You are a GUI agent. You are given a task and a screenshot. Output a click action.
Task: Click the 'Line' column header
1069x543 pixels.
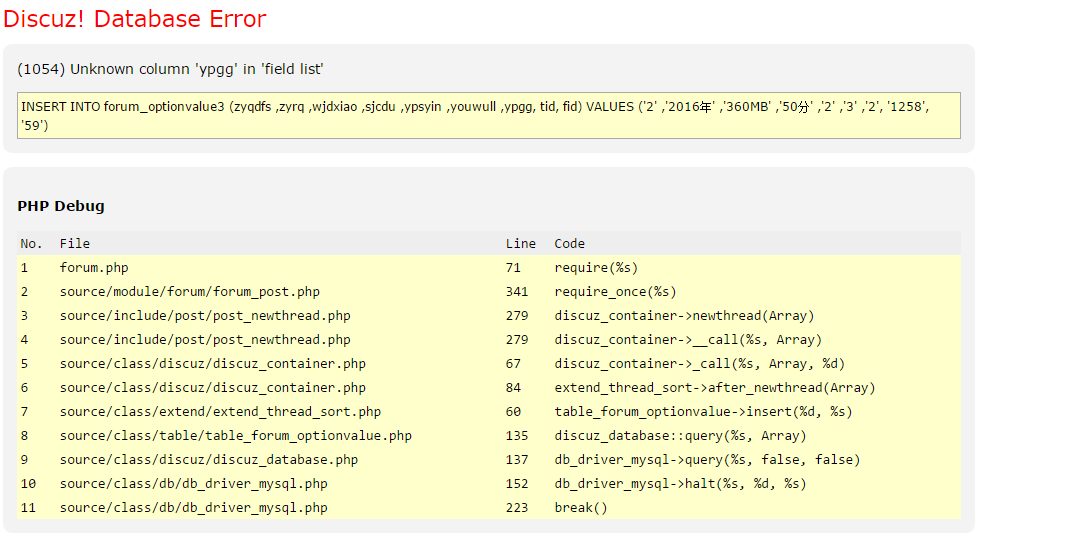521,244
